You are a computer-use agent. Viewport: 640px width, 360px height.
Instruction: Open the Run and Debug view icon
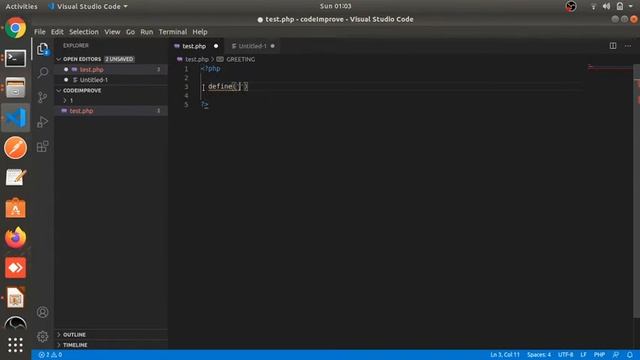tap(42, 122)
